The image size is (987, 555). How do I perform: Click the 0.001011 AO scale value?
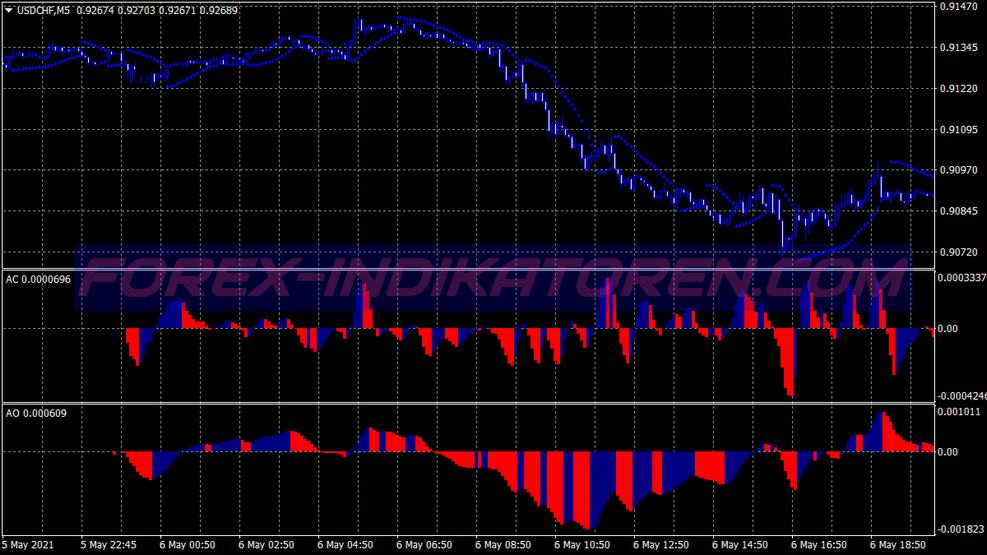958,411
